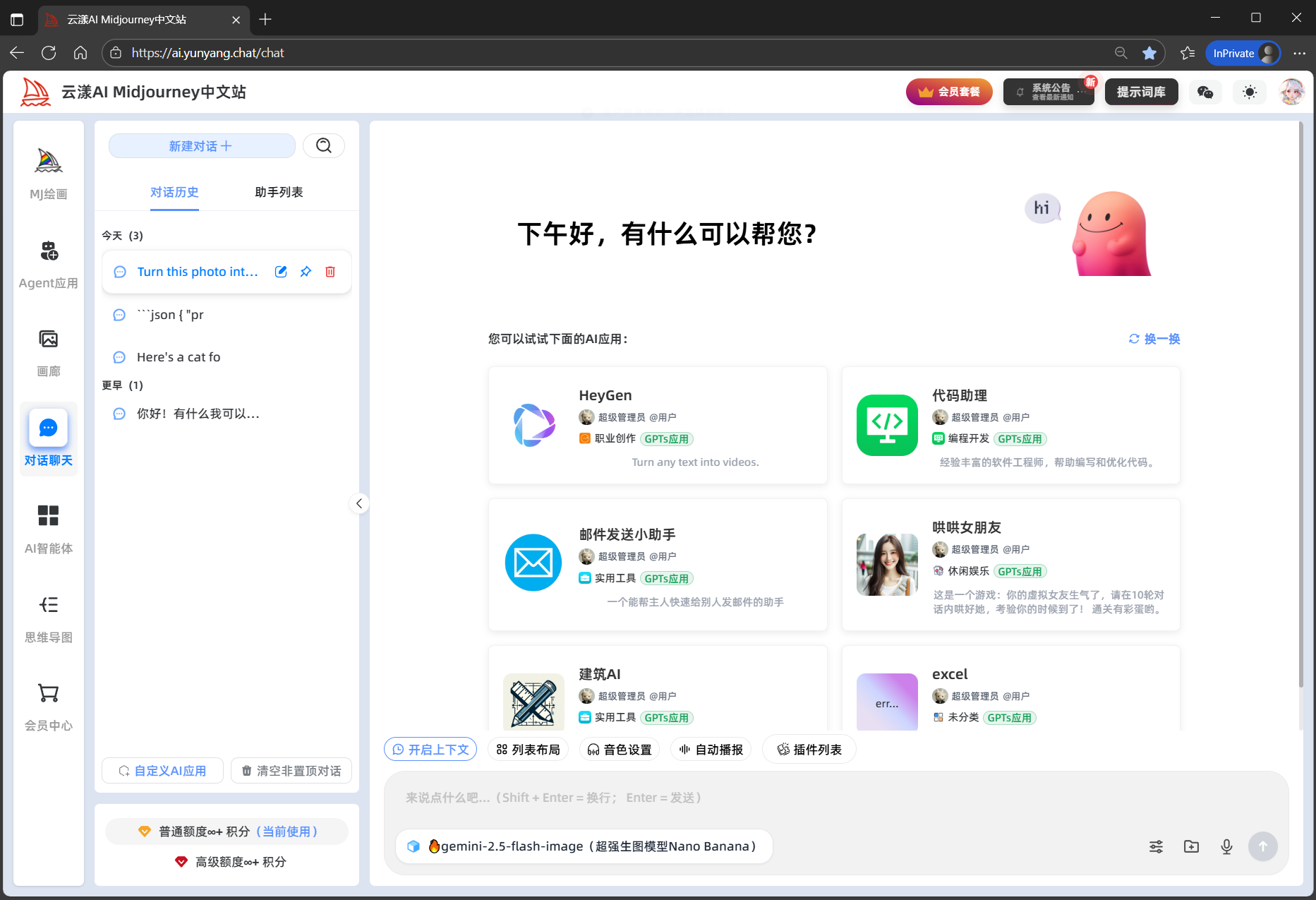Edit the 'Turn this photo int…' chat title
Image resolution: width=1316 pixels, height=900 pixels.
[x=281, y=272]
